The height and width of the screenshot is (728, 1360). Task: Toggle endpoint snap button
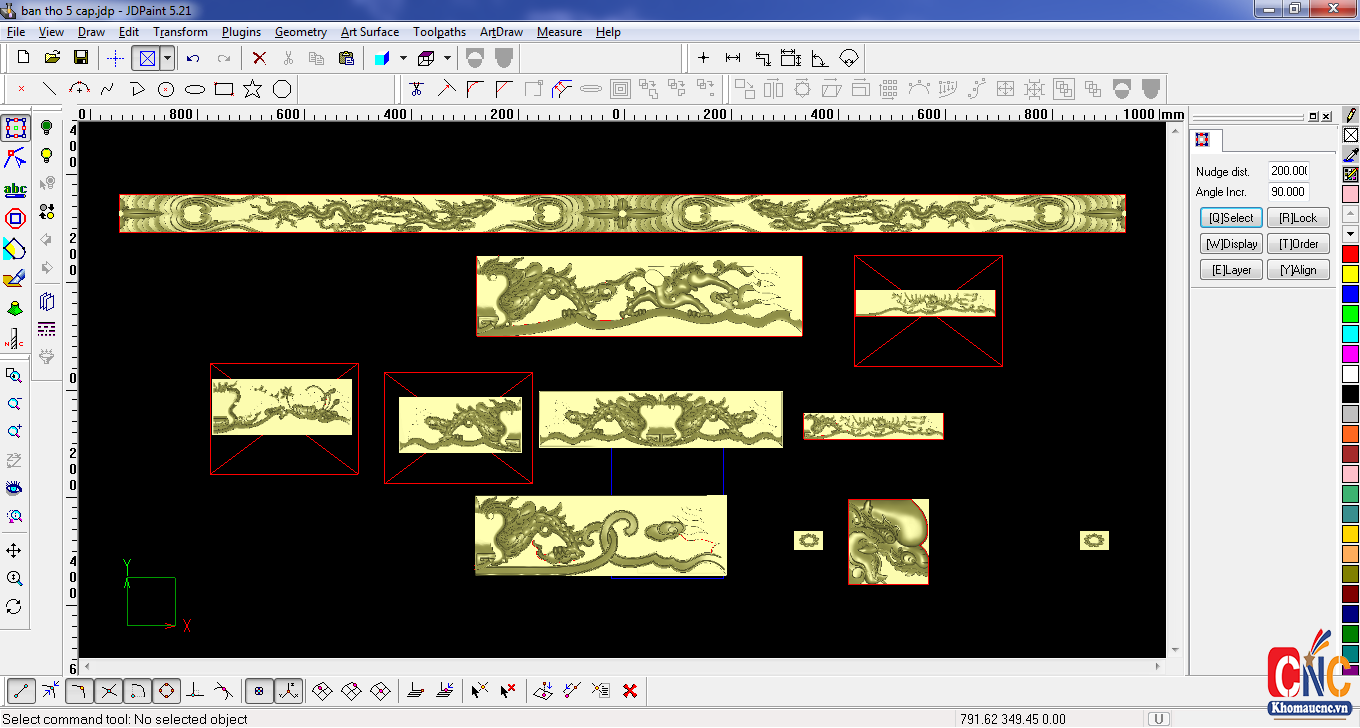tap(22, 690)
